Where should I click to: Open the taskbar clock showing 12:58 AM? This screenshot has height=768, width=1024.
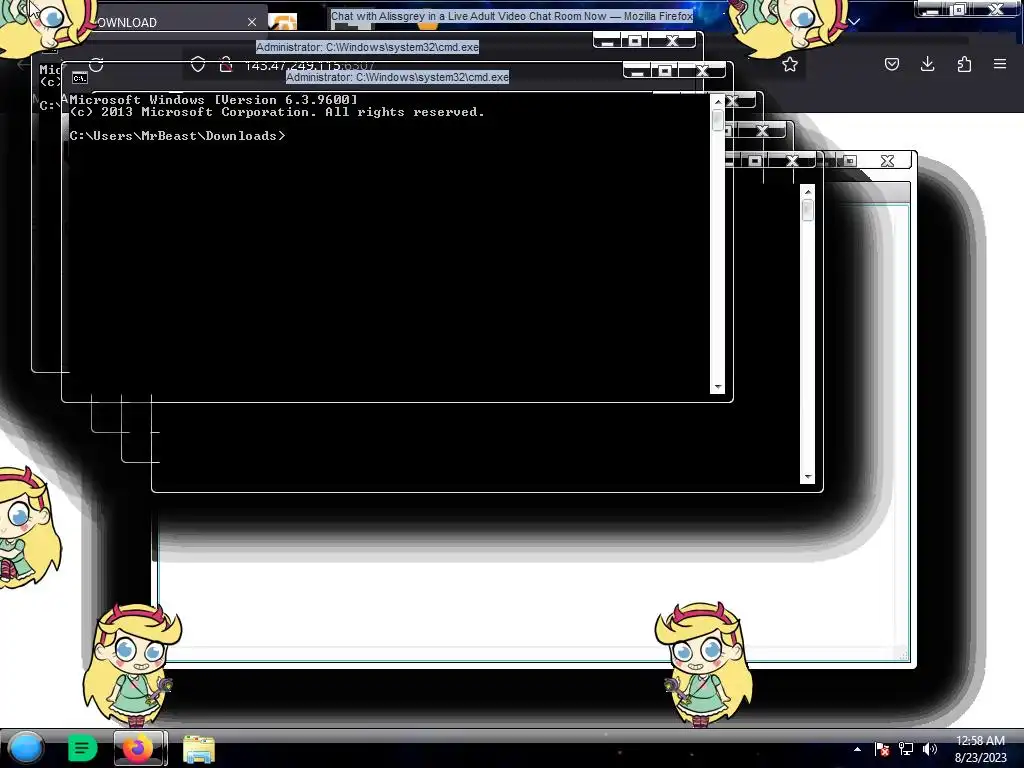980,749
